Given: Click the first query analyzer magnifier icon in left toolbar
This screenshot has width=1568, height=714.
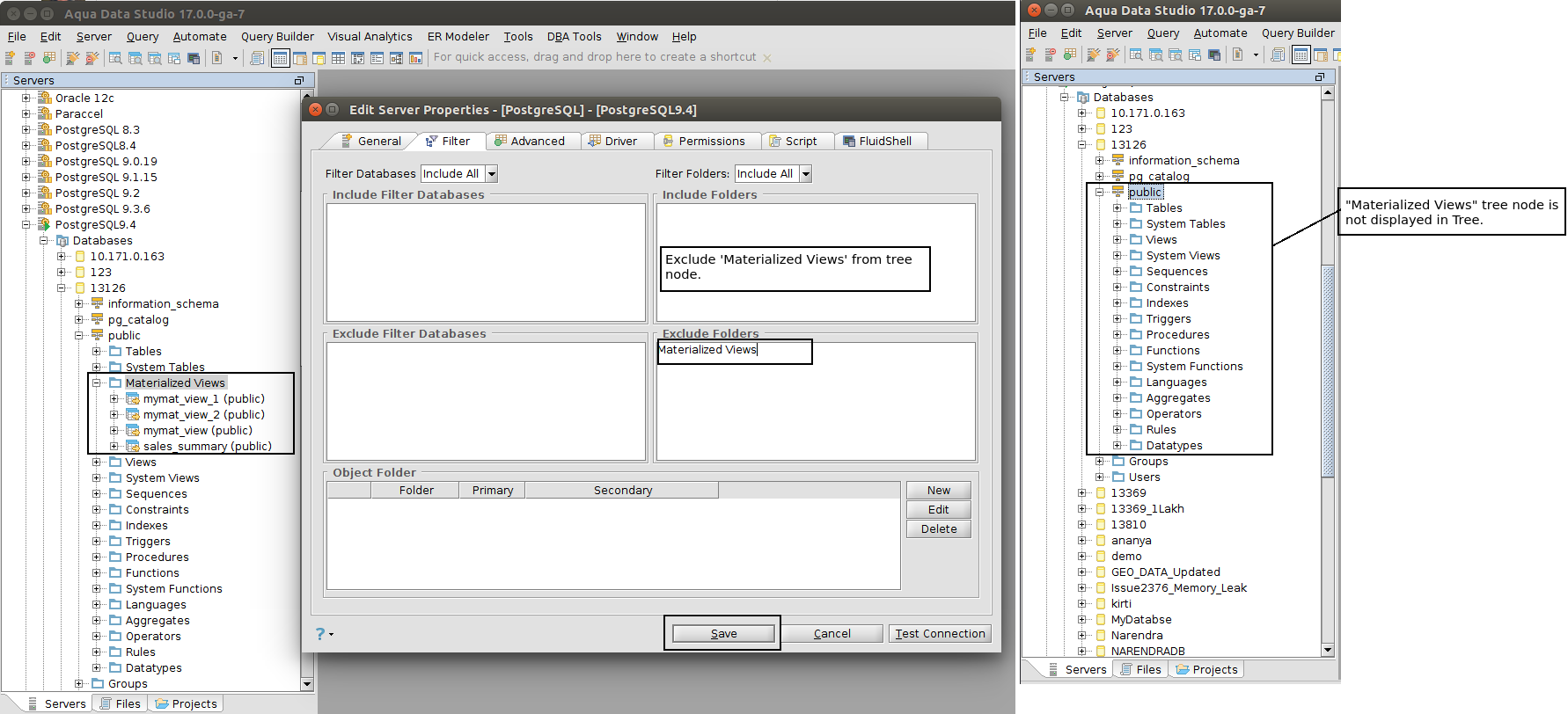Looking at the screenshot, I should coord(115,58).
